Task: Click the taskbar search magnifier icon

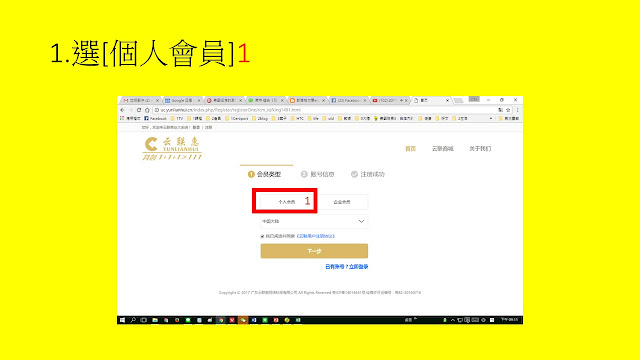Action: click(x=133, y=320)
